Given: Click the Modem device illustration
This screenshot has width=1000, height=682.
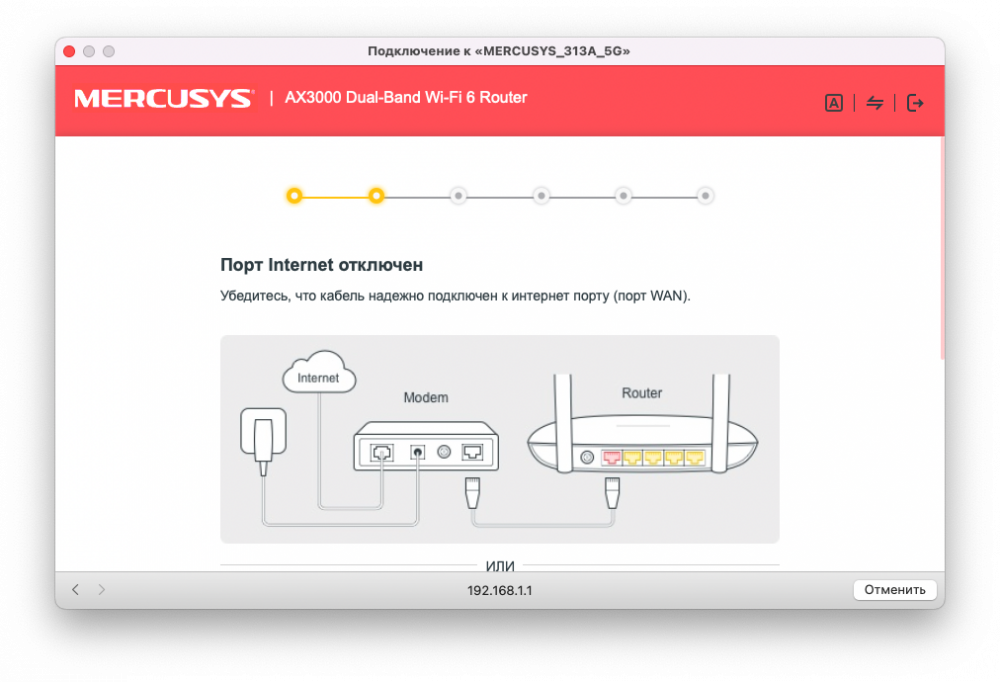Looking at the screenshot, I should tap(425, 452).
